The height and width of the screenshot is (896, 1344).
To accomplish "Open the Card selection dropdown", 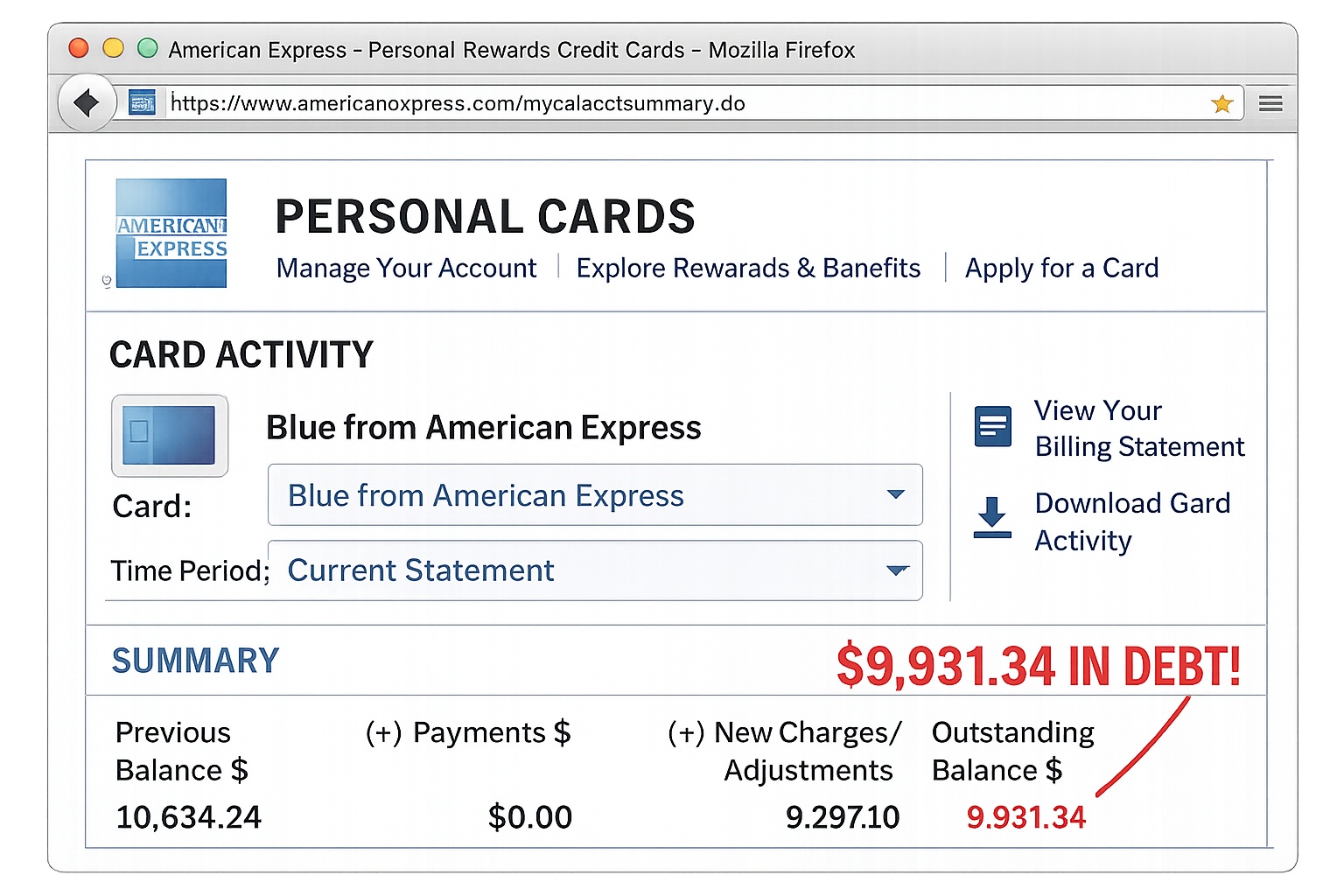I will [595, 495].
